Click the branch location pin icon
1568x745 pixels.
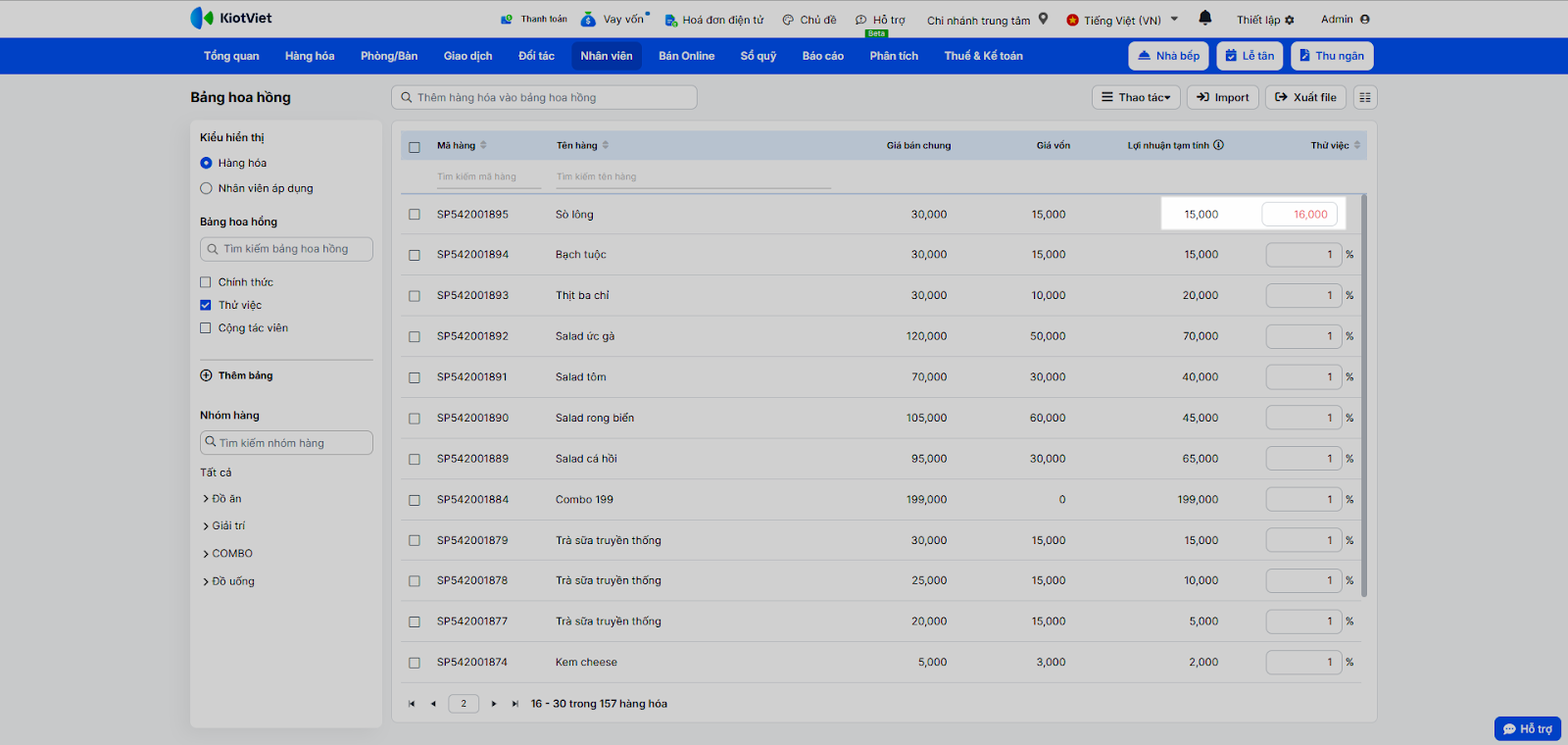coord(1043,19)
